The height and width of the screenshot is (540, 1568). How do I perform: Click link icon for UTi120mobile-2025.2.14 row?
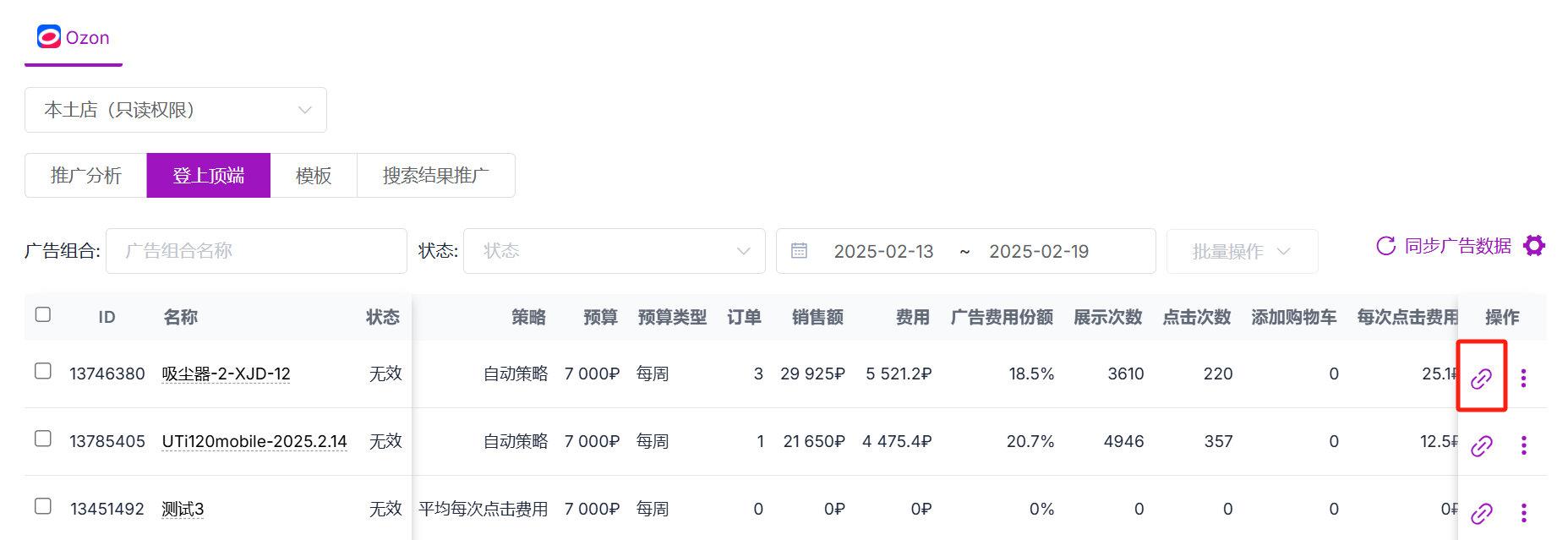point(1481,446)
